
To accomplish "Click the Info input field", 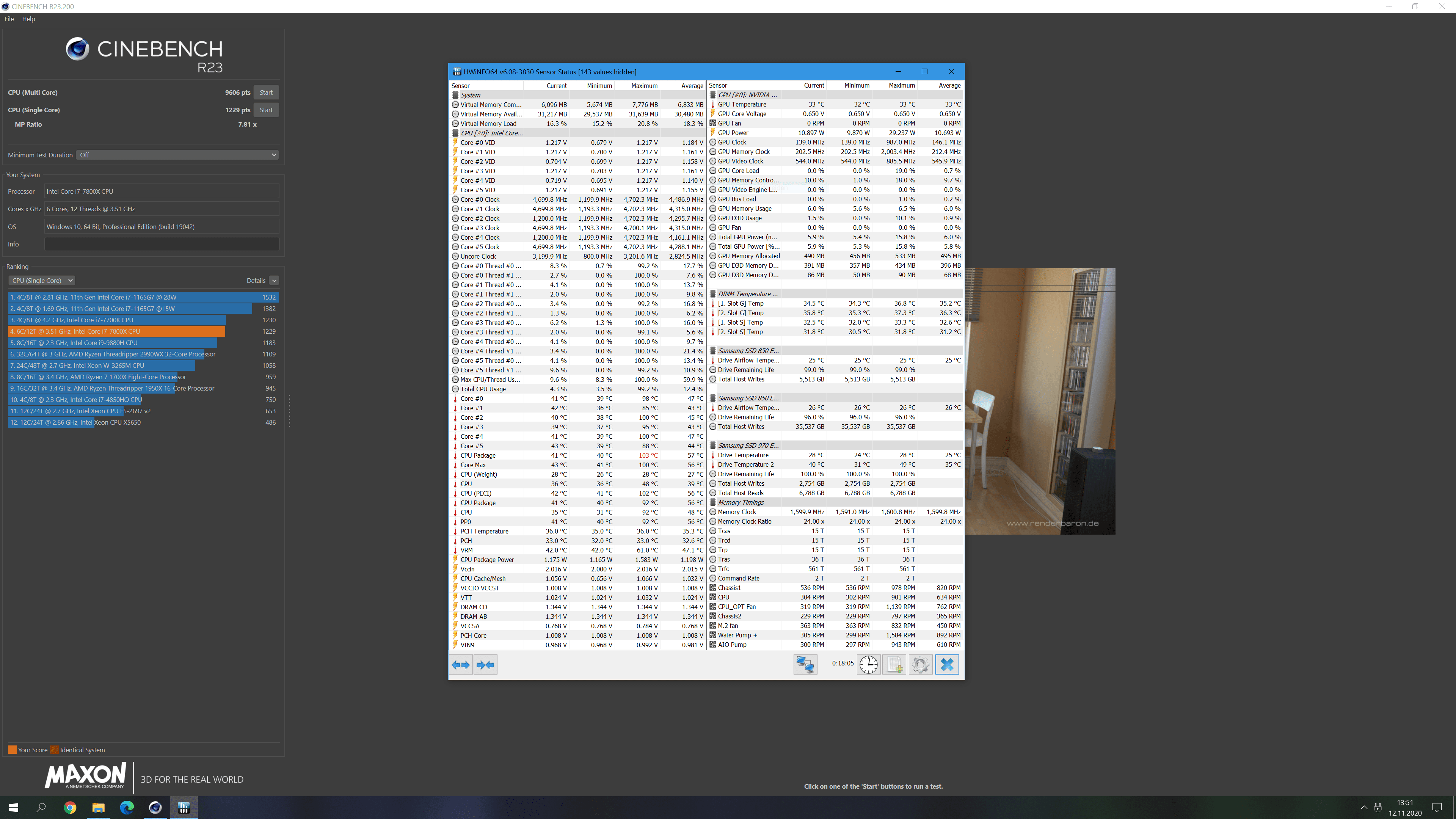I will point(162,244).
